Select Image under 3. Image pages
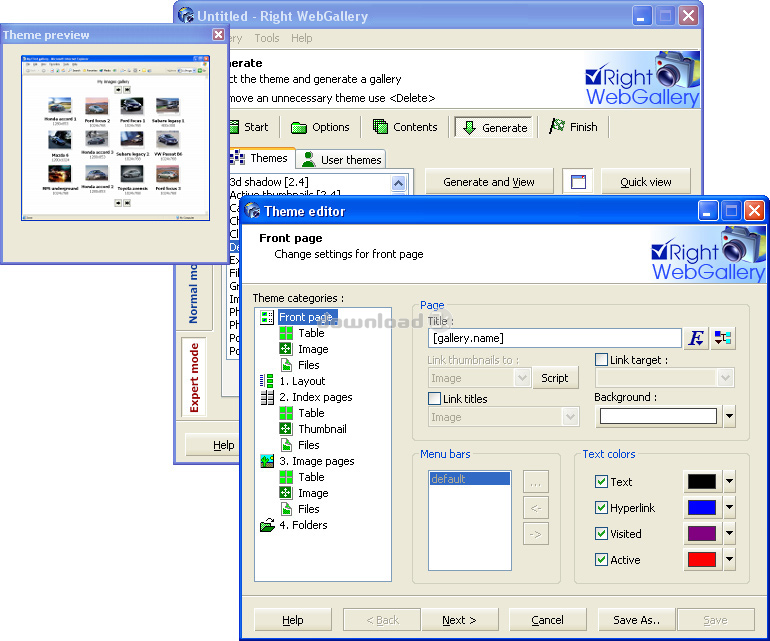The width and height of the screenshot is (770, 641). point(313,493)
